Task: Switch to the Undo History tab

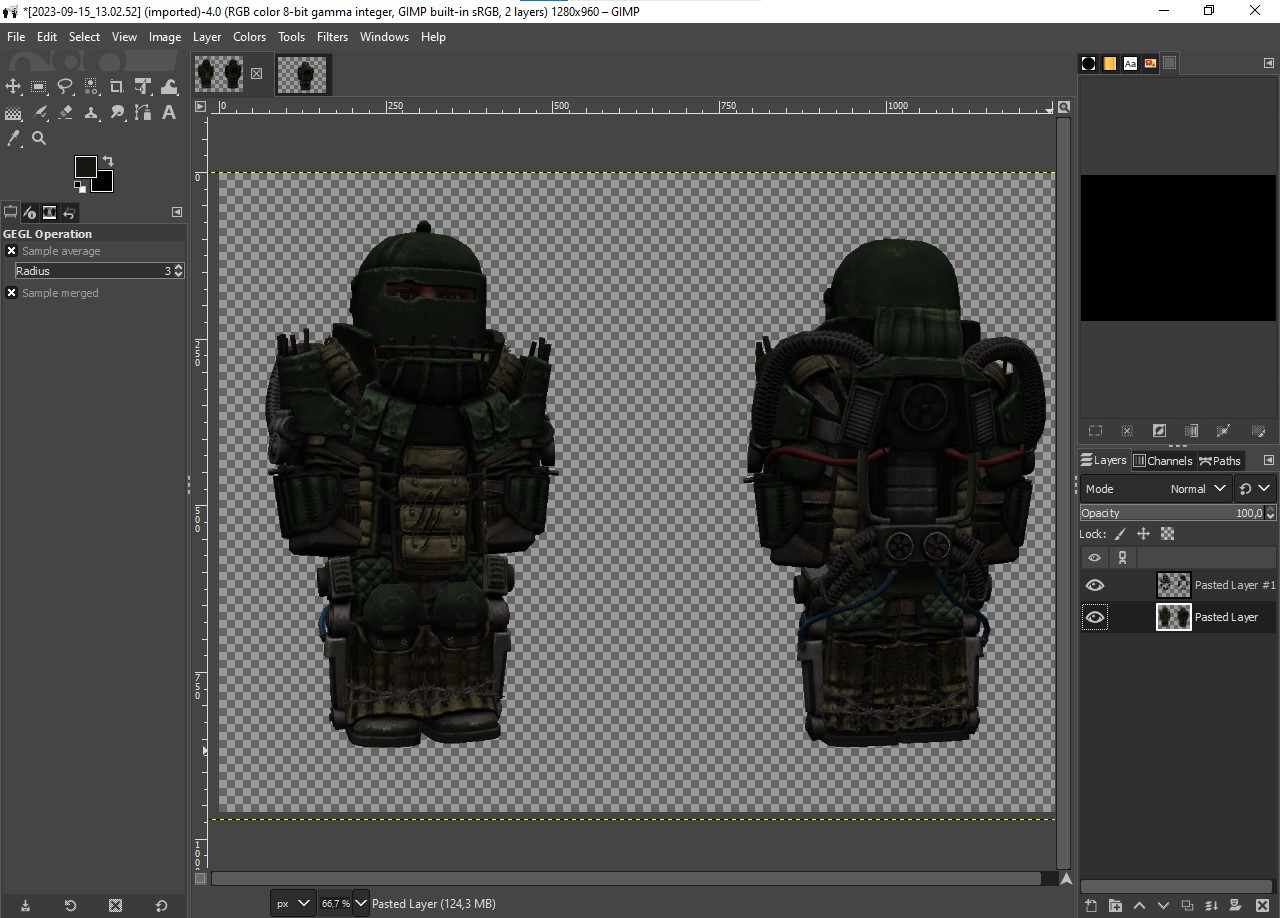Action: coord(69,212)
